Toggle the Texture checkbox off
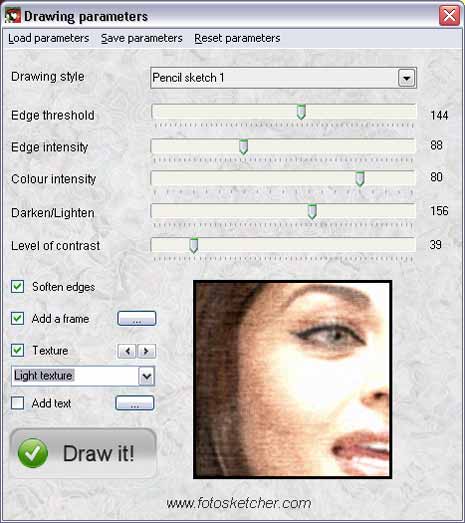This screenshot has height=523, width=465. point(17,351)
